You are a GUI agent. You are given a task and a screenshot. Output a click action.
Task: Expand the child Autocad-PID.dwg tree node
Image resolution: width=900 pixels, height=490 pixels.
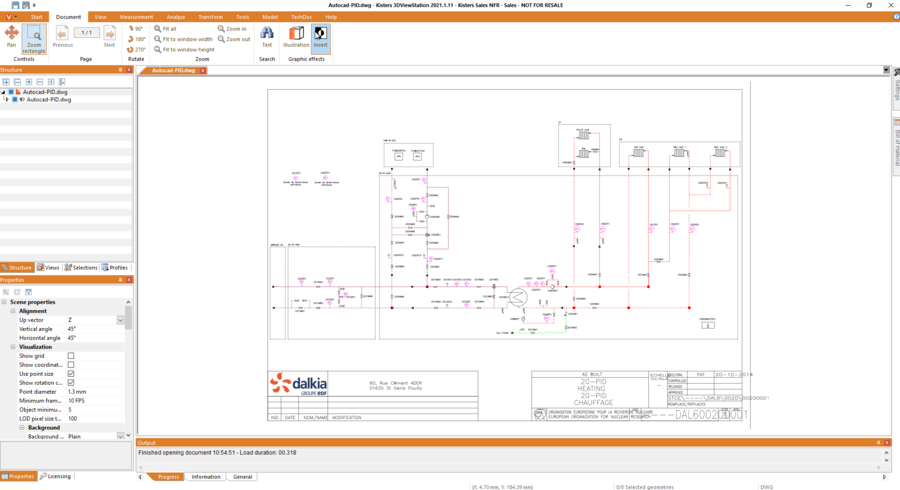pyautogui.click(x=7, y=99)
